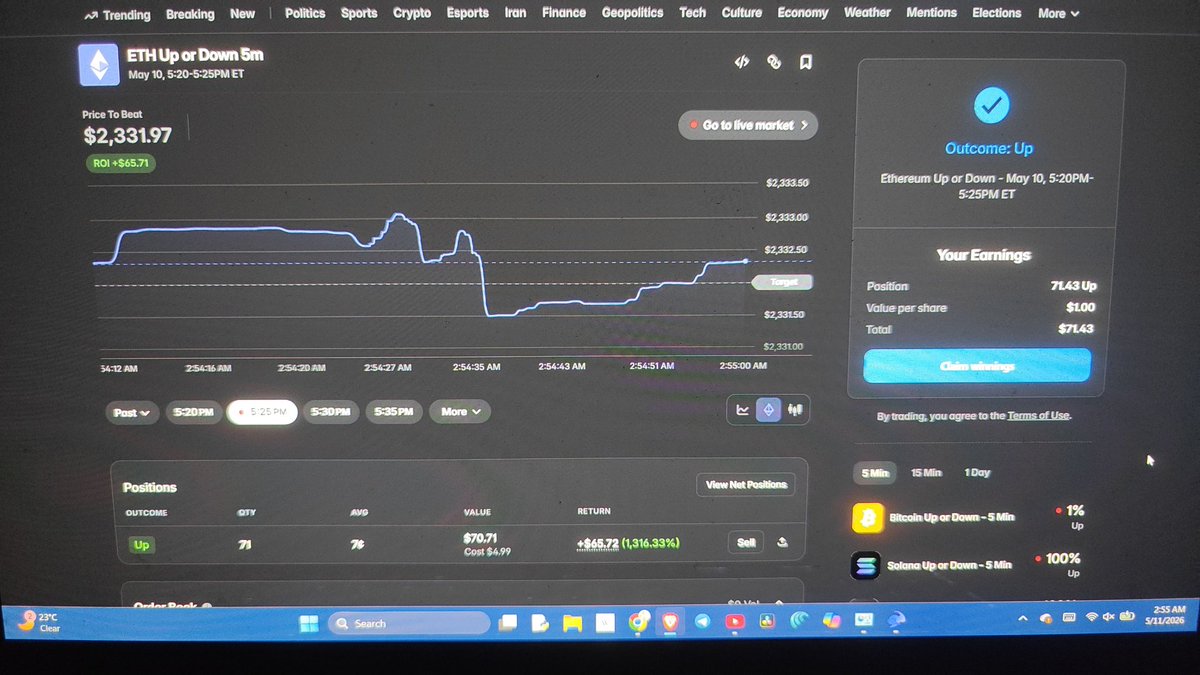Click the taskbar Search box
The height and width of the screenshot is (675, 1200).
click(410, 624)
